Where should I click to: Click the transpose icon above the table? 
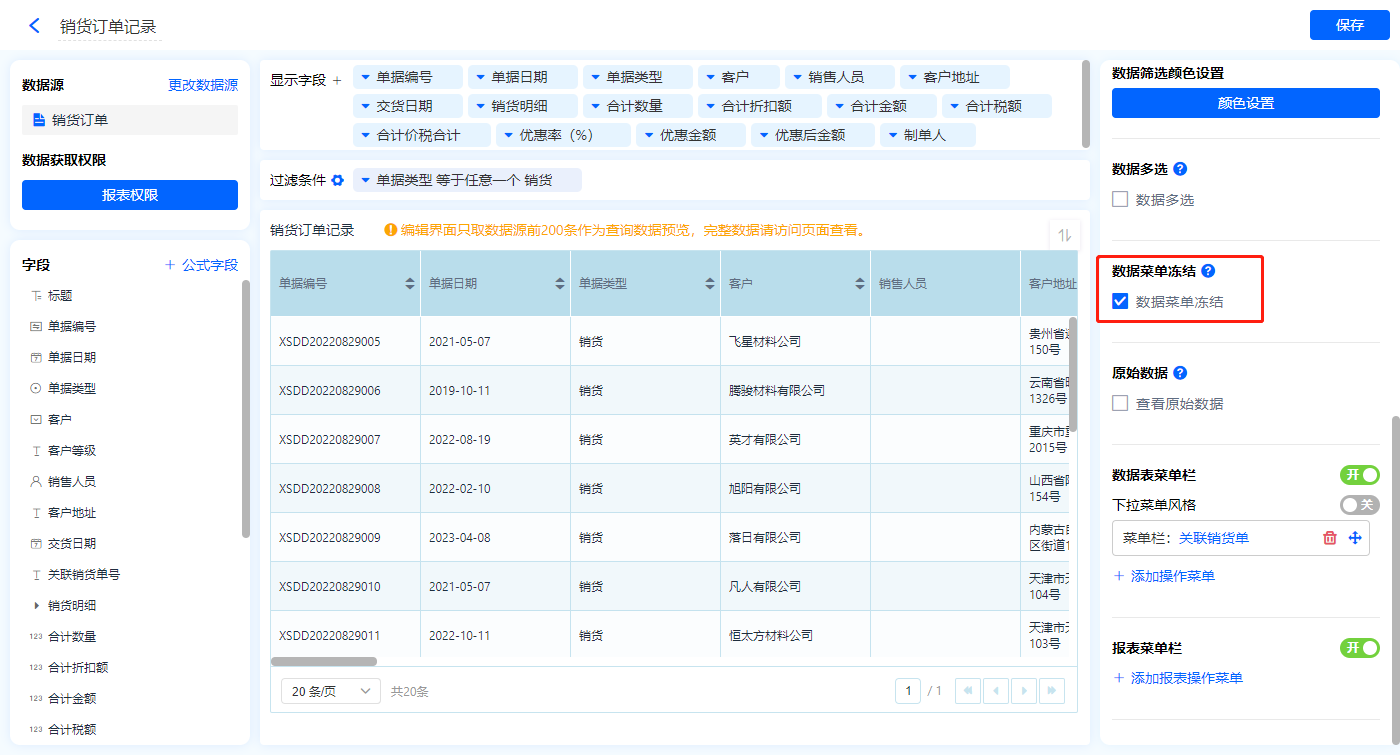[1064, 235]
